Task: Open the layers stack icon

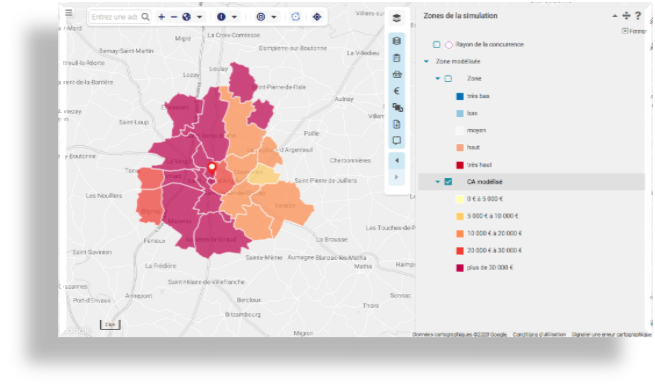Action: pos(396,18)
